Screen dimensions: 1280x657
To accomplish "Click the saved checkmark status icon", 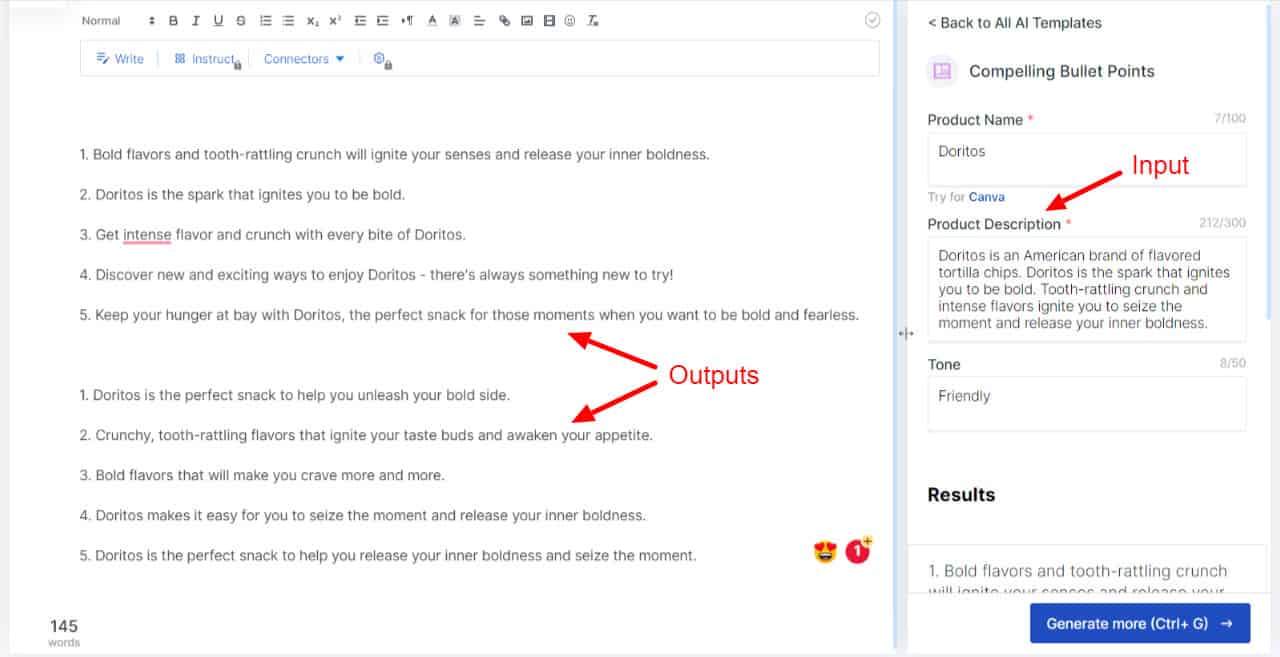I will tap(872, 20).
